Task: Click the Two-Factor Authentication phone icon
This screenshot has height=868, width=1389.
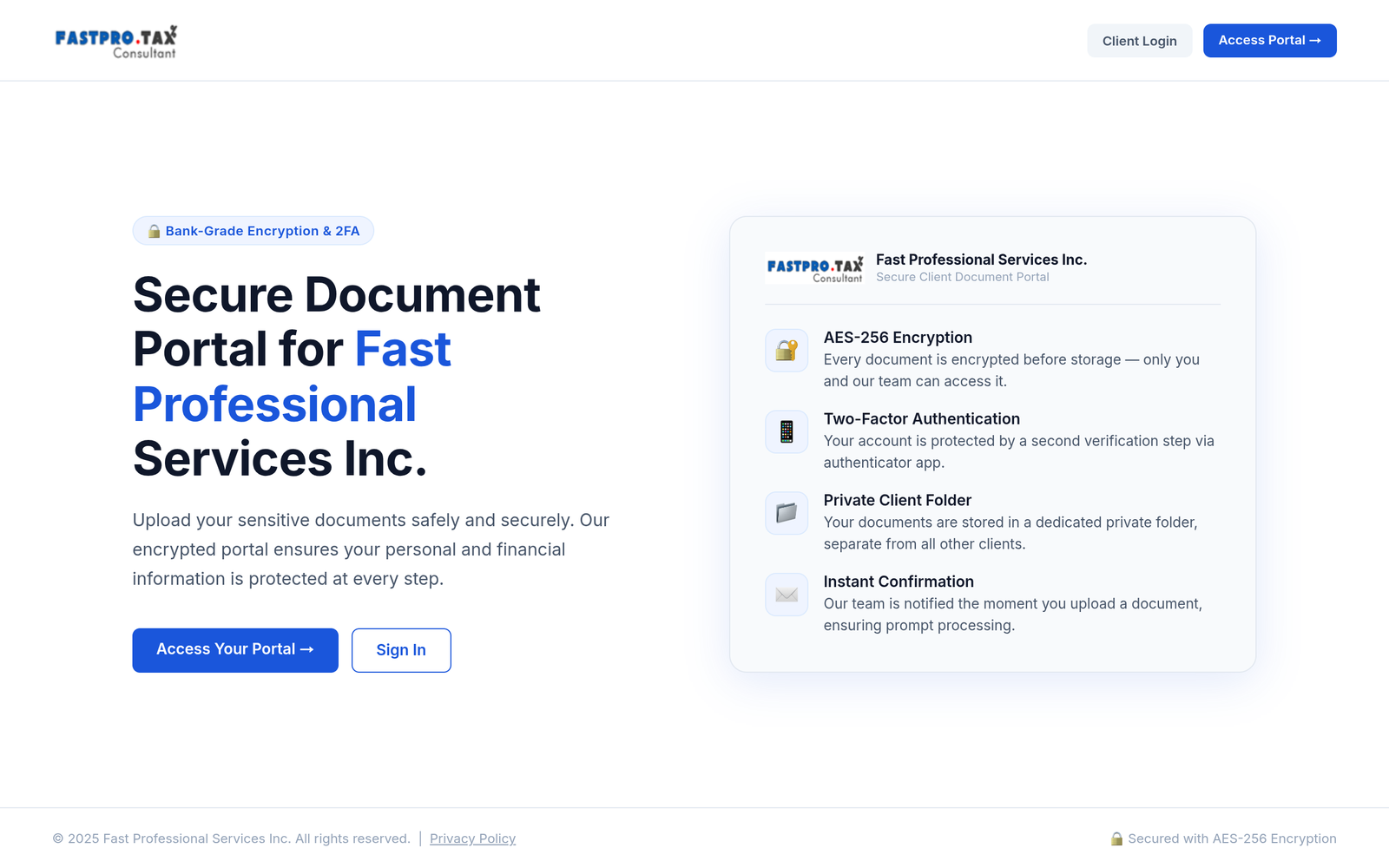Action: (x=787, y=431)
